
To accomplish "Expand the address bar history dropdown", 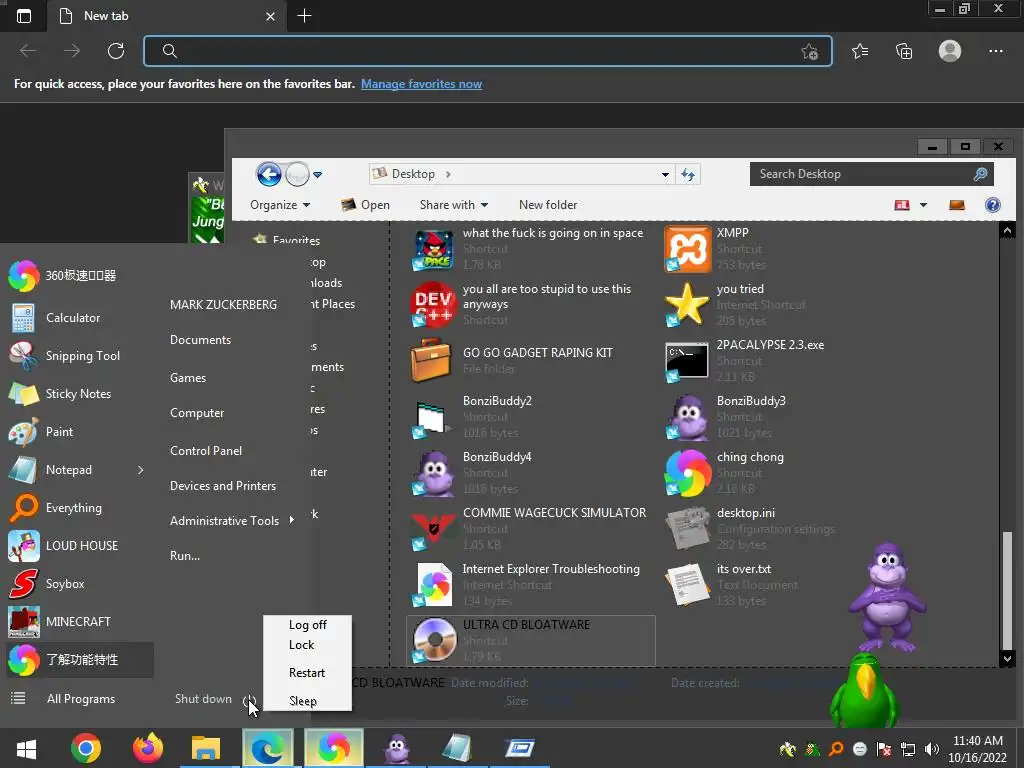I will (665, 174).
